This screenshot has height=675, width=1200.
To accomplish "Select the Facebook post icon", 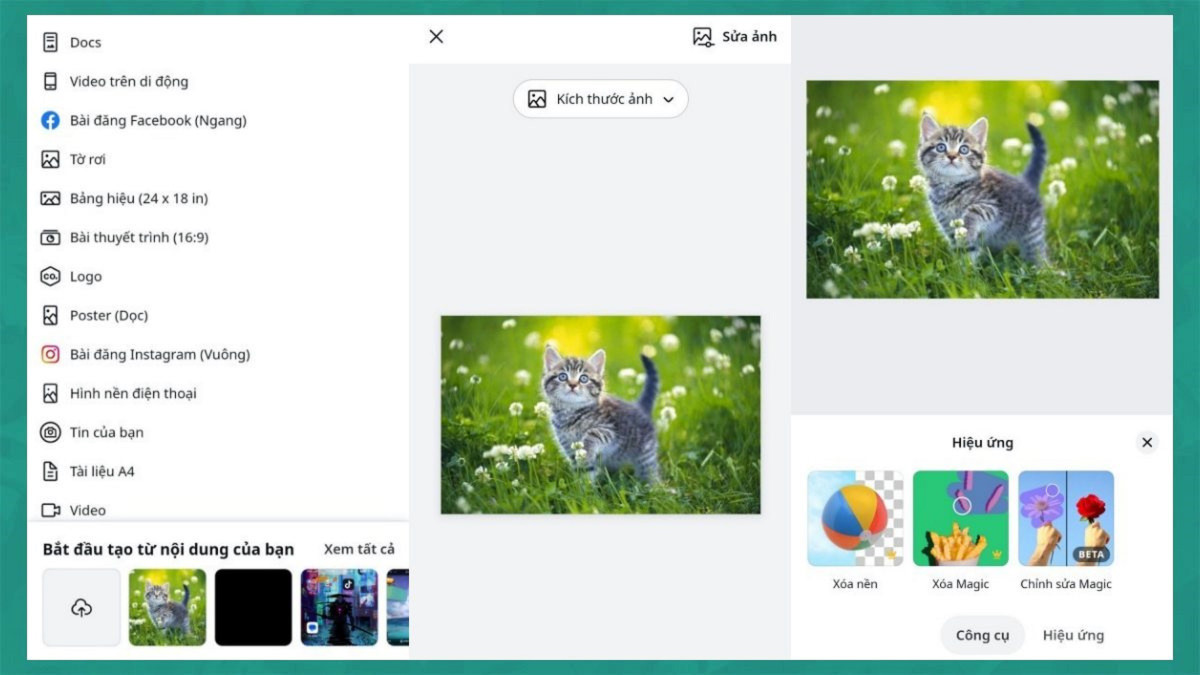I will 50,120.
